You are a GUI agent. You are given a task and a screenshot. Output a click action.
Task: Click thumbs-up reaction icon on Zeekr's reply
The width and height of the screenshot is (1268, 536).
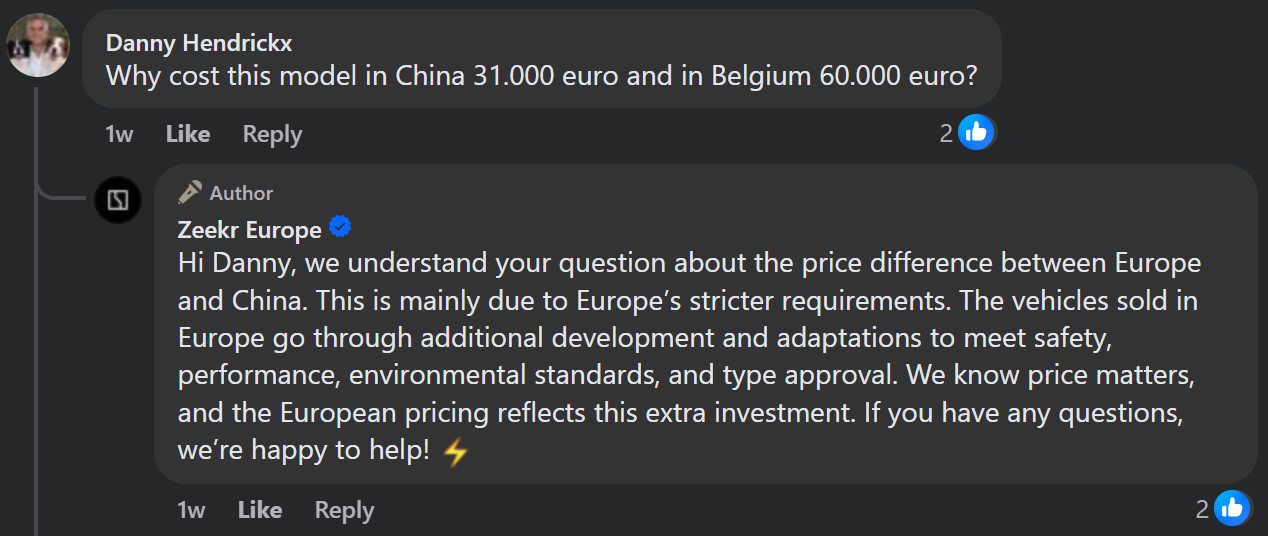pos(1232,509)
